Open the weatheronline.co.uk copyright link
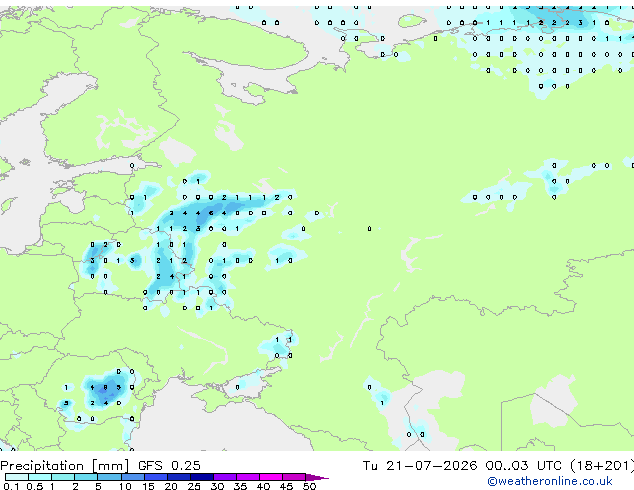The height and width of the screenshot is (490, 634). [550, 481]
